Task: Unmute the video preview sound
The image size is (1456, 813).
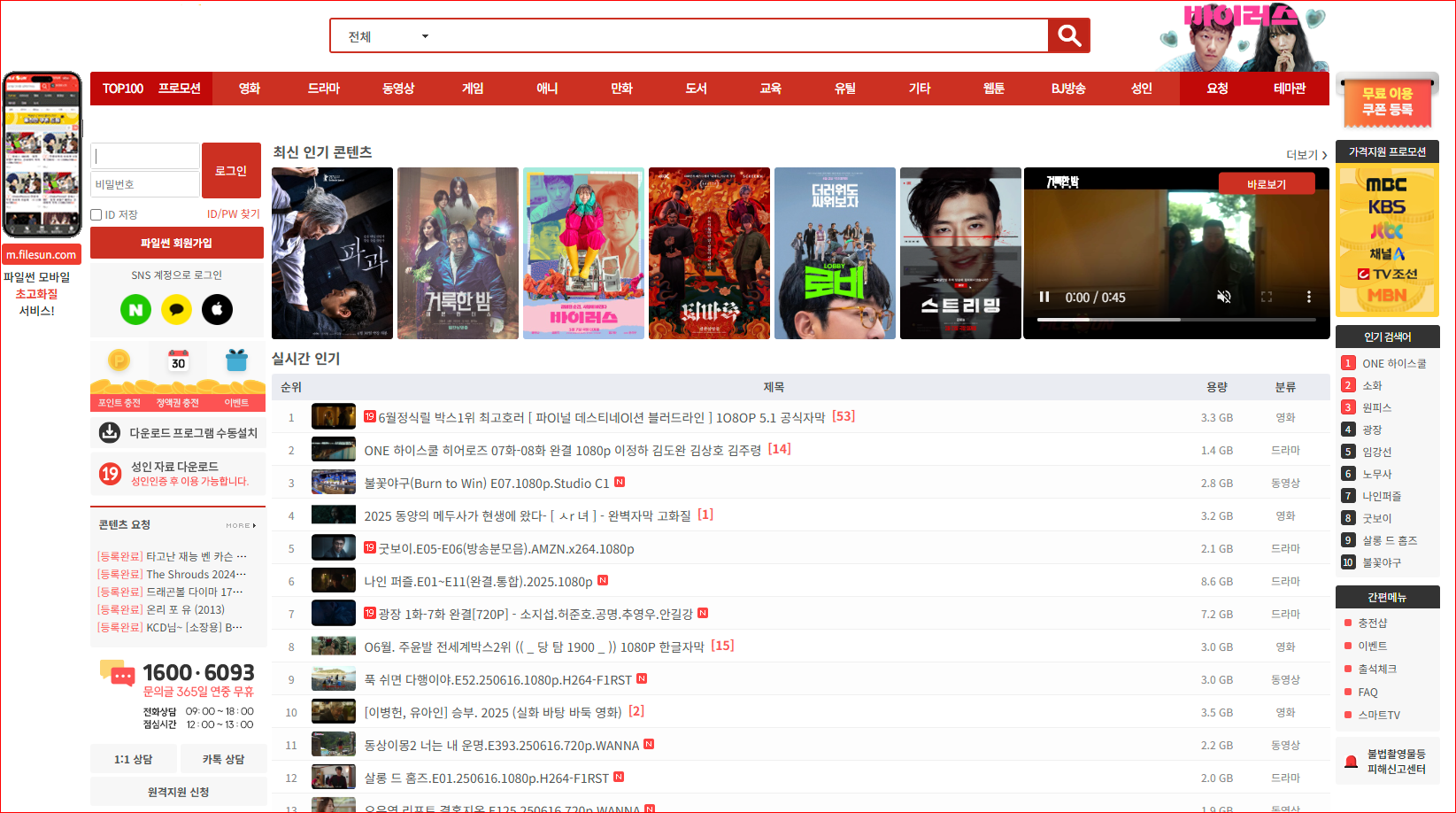Action: point(1223,297)
